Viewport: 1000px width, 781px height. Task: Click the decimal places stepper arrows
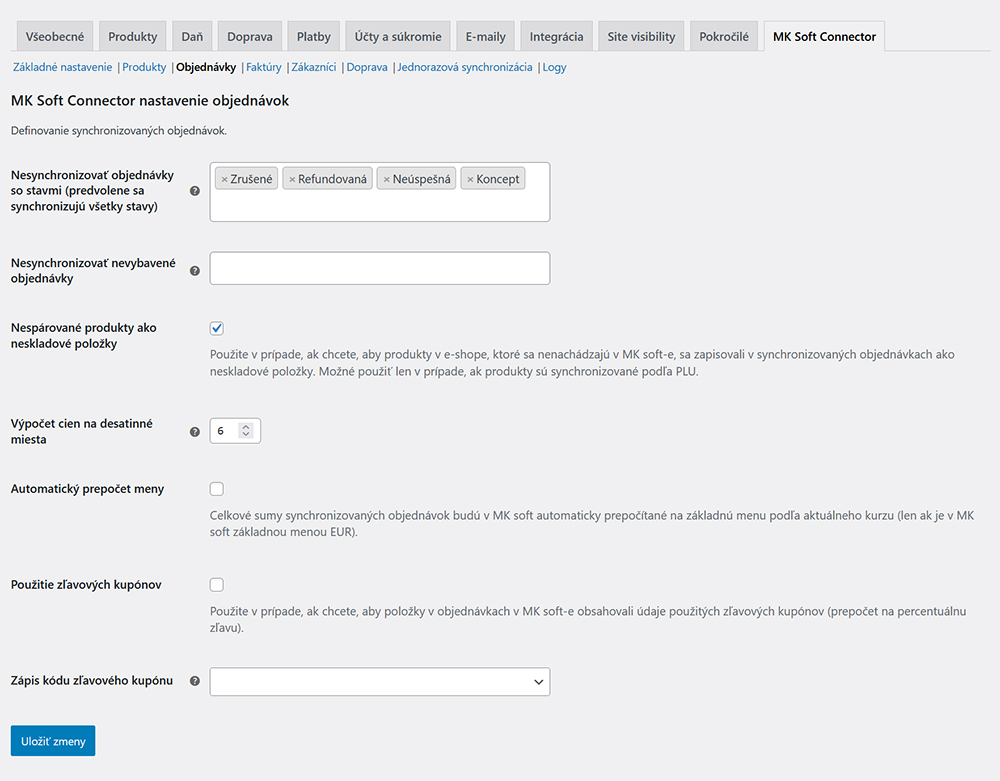pos(247,431)
